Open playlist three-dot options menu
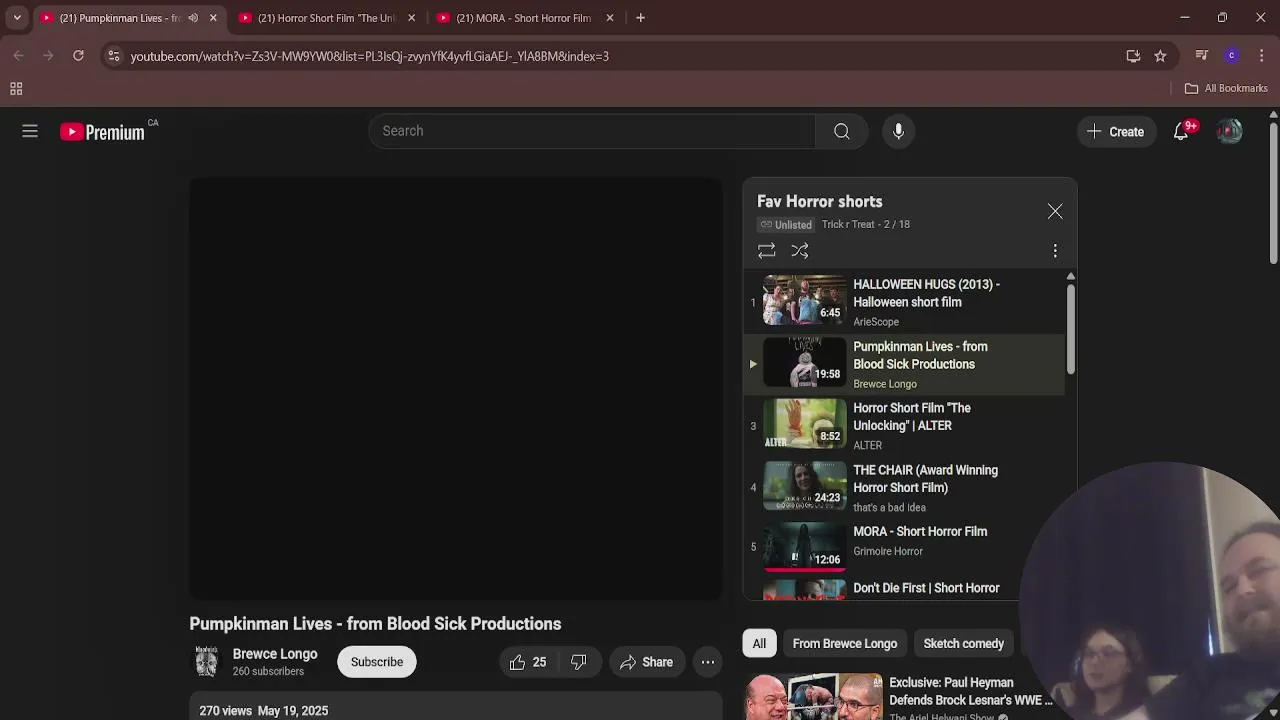Screen dimensions: 1280x720 1055,251
